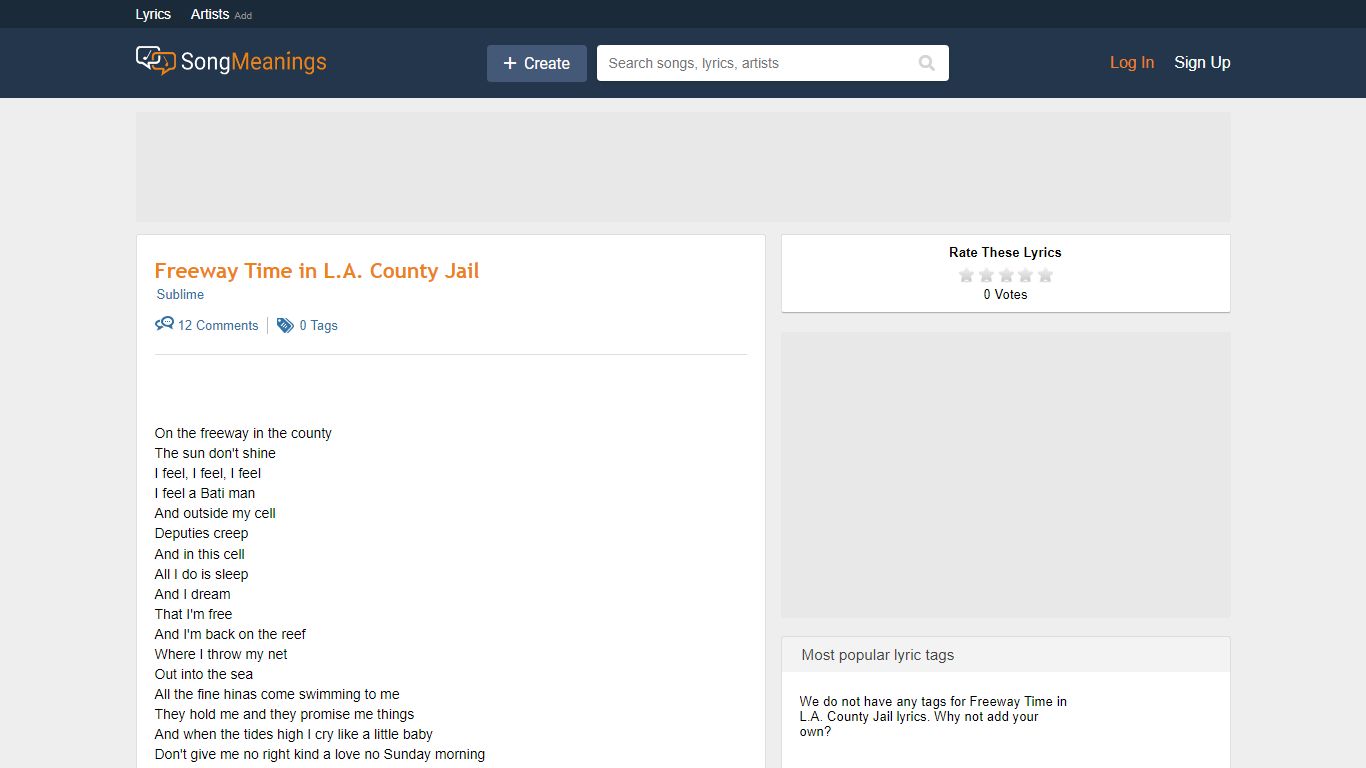
Task: Click the Most popular lyric tags heading
Action: [878, 655]
